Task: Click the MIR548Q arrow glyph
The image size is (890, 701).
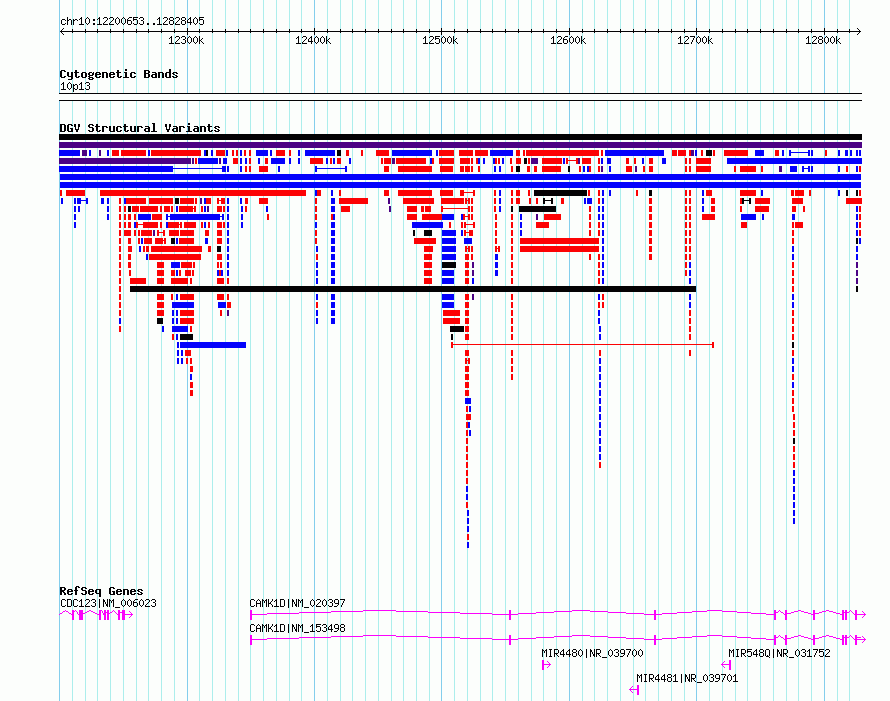Action: point(726,665)
